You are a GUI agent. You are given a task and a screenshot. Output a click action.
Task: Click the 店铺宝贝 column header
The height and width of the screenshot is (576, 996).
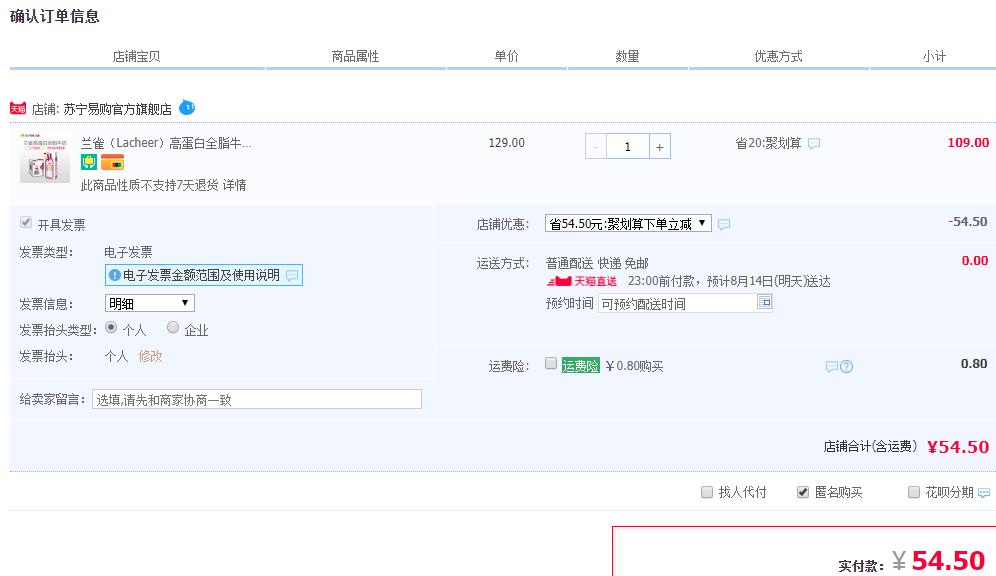click(x=136, y=57)
